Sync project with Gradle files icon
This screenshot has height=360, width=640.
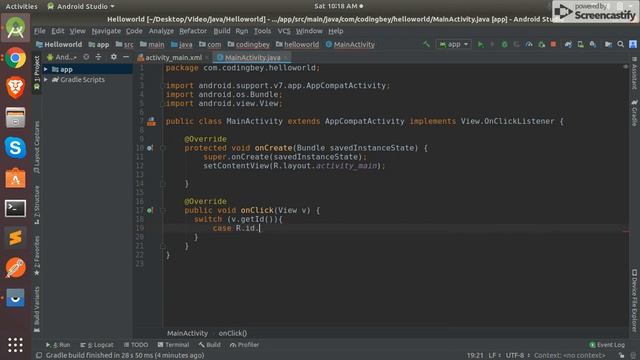pos(568,44)
